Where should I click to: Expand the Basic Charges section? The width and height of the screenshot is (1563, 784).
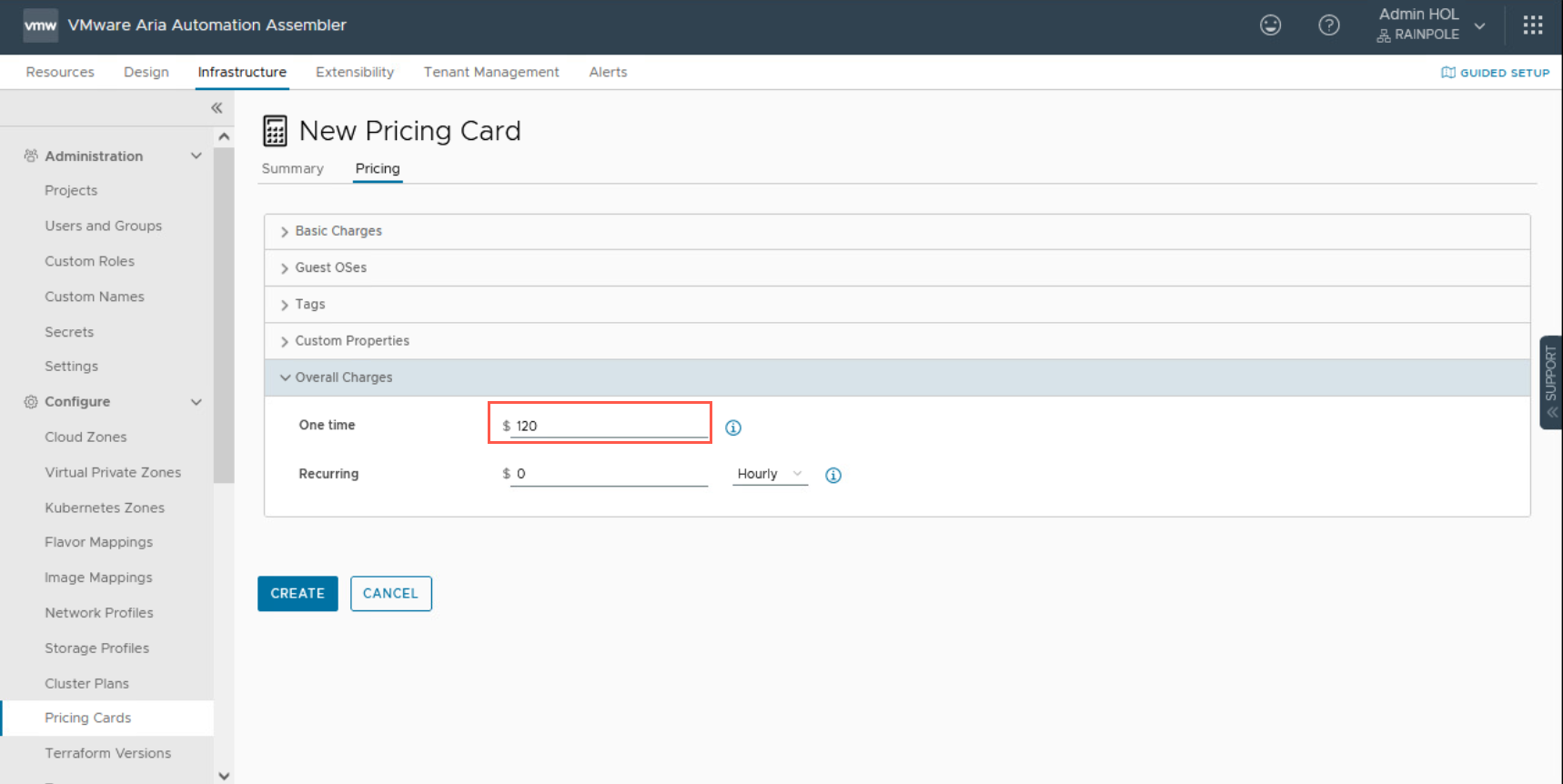pyautogui.click(x=338, y=231)
